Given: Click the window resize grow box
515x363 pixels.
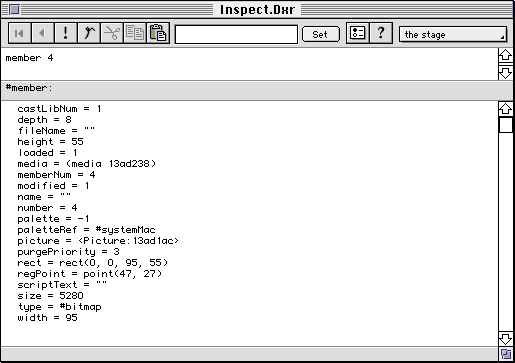Looking at the screenshot, I should (x=506, y=354).
